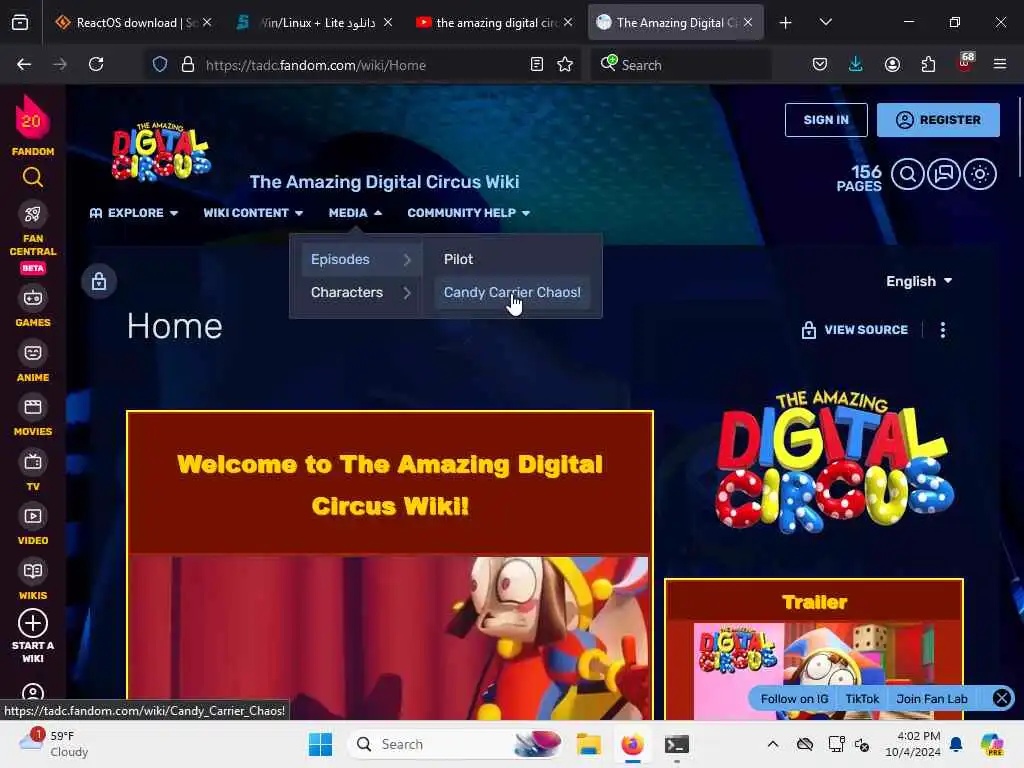This screenshot has height=768, width=1024.
Task: Click the Firefox Search input field
Action: coord(681,65)
